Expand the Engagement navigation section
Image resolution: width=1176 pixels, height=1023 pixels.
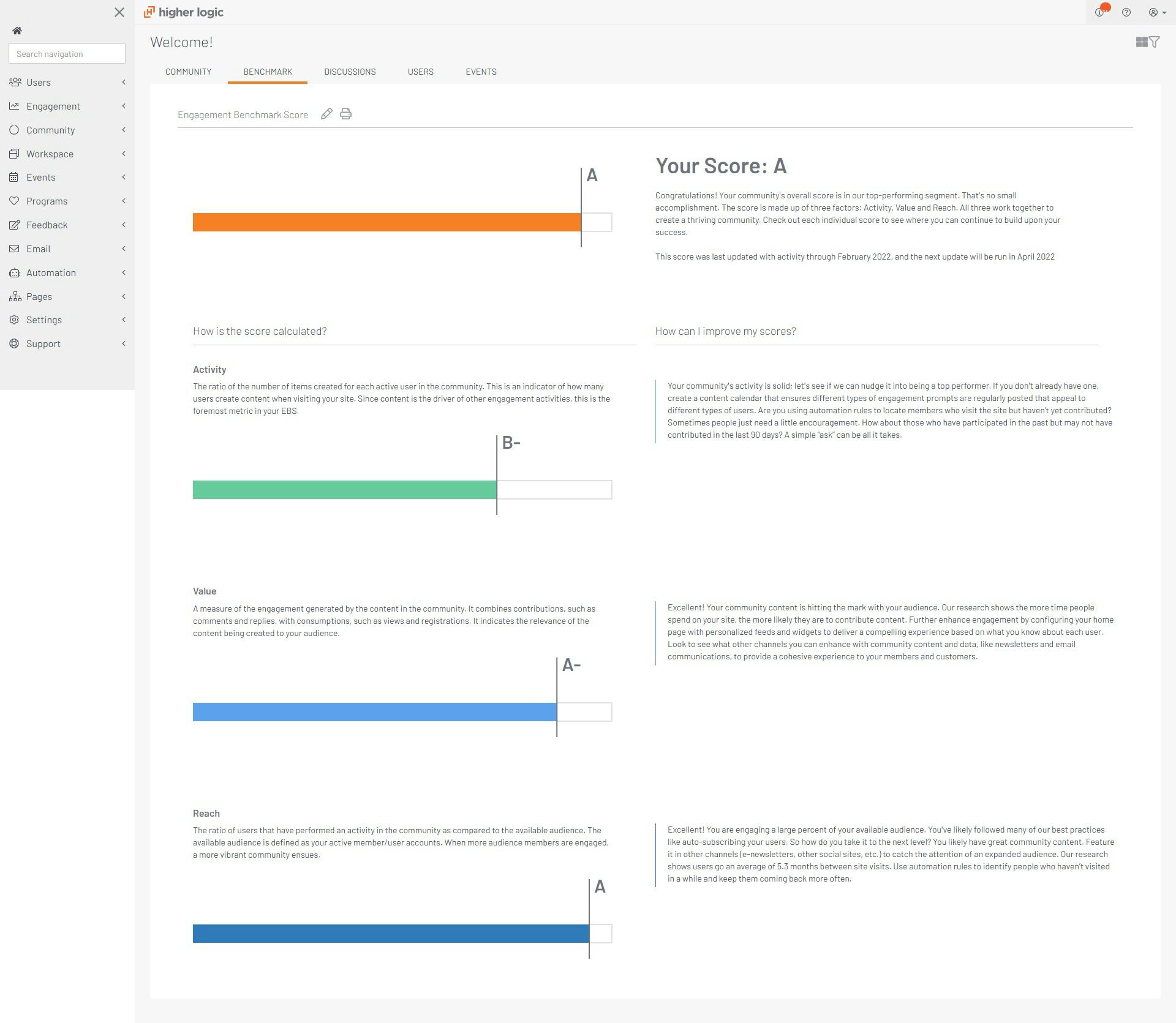pyautogui.click(x=53, y=106)
